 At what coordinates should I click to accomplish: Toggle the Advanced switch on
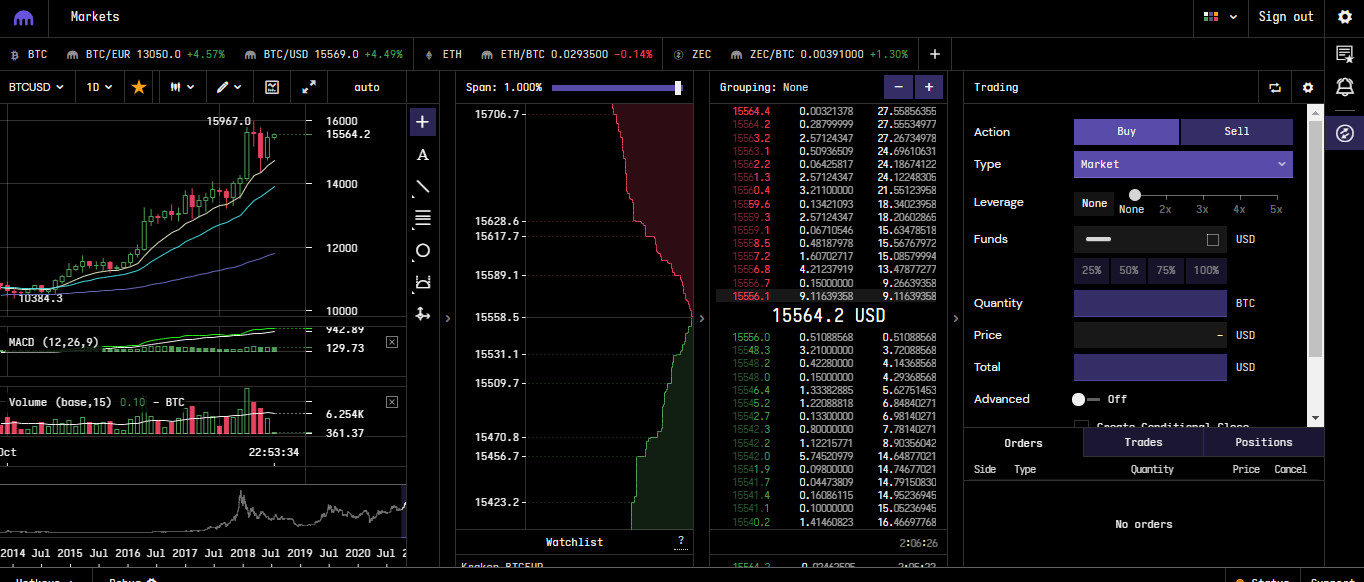1085,399
